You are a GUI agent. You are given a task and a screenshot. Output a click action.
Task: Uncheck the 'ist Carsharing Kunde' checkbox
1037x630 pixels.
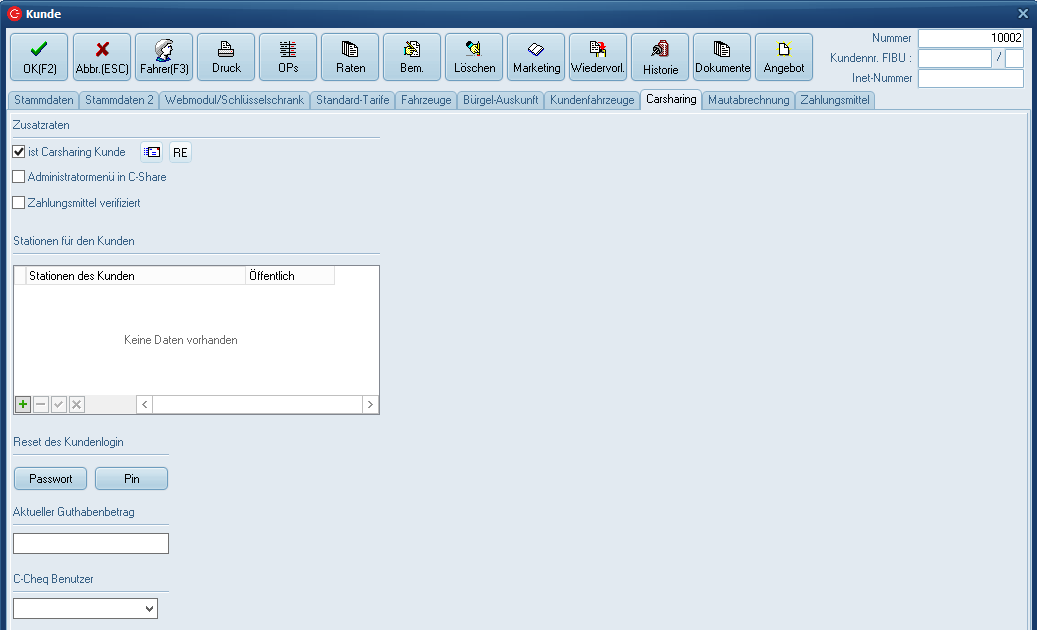19,152
